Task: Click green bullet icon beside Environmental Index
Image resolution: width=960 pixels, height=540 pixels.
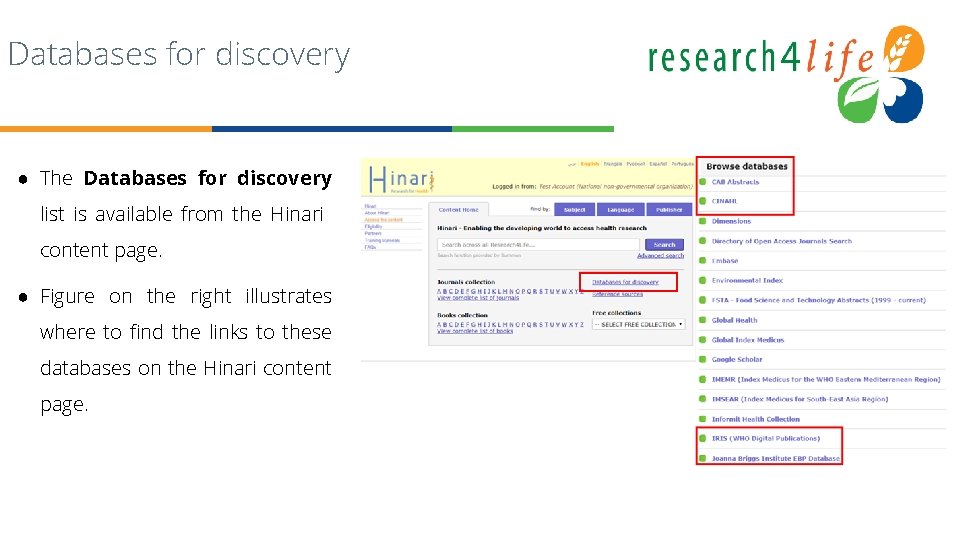Action: 703,280
